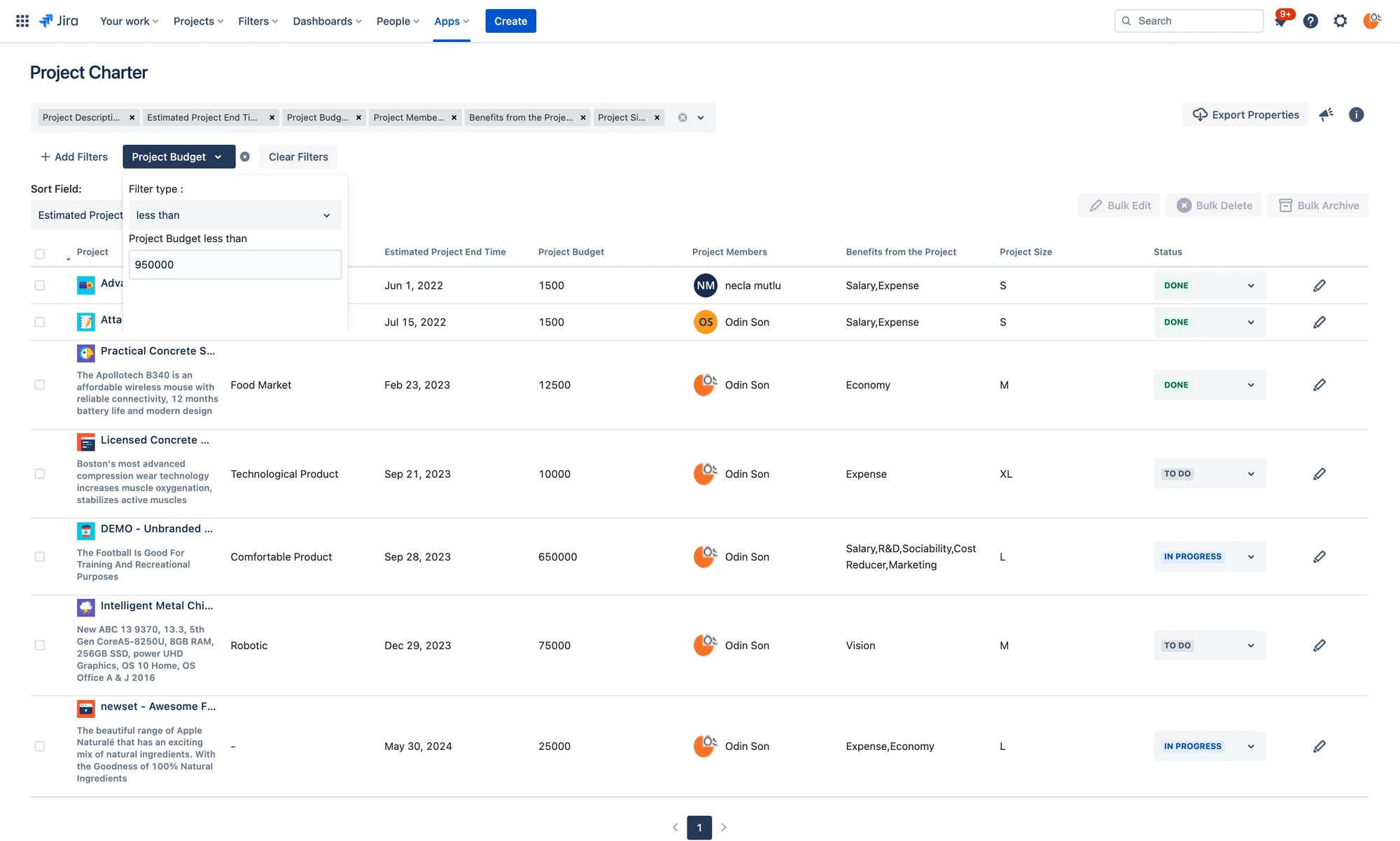Check the DEMO - Unbranded row checkbox
Image resolution: width=1400 pixels, height=841 pixels.
click(40, 557)
